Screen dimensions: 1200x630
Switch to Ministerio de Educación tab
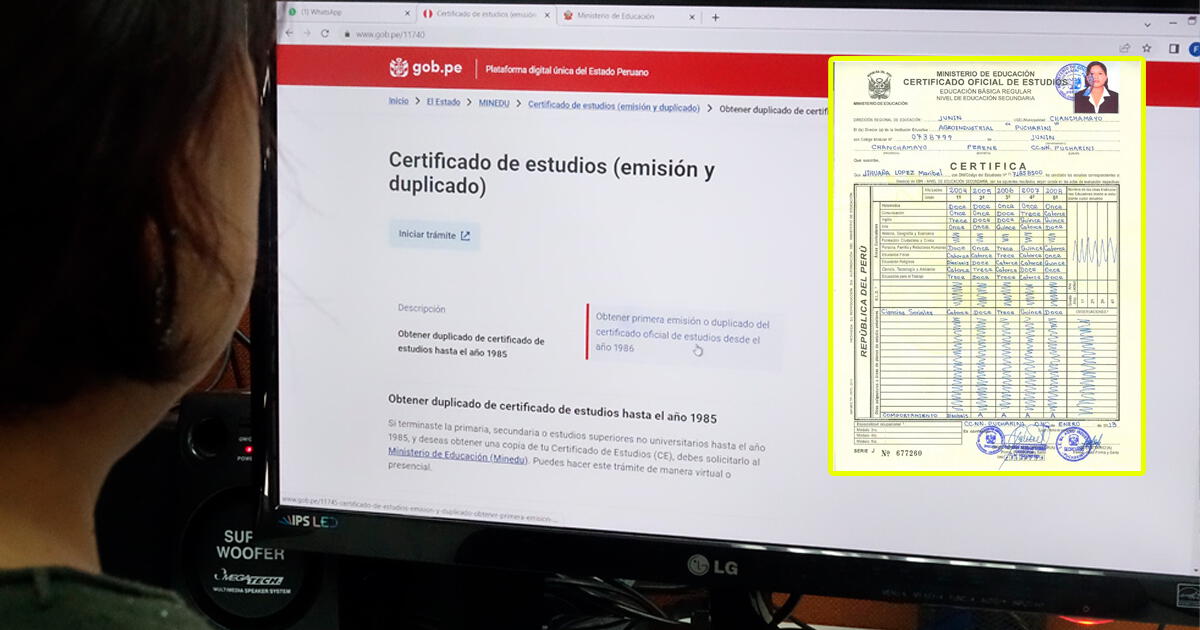(630, 16)
